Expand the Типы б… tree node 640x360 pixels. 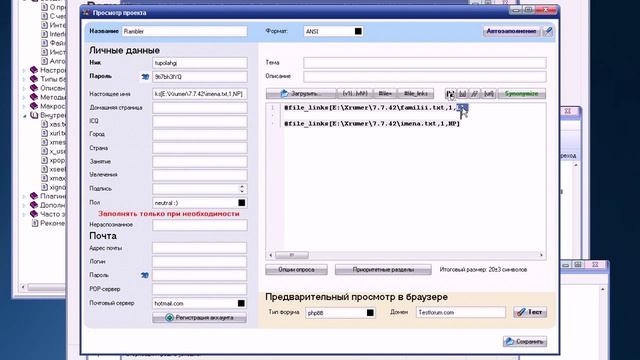coord(24,80)
